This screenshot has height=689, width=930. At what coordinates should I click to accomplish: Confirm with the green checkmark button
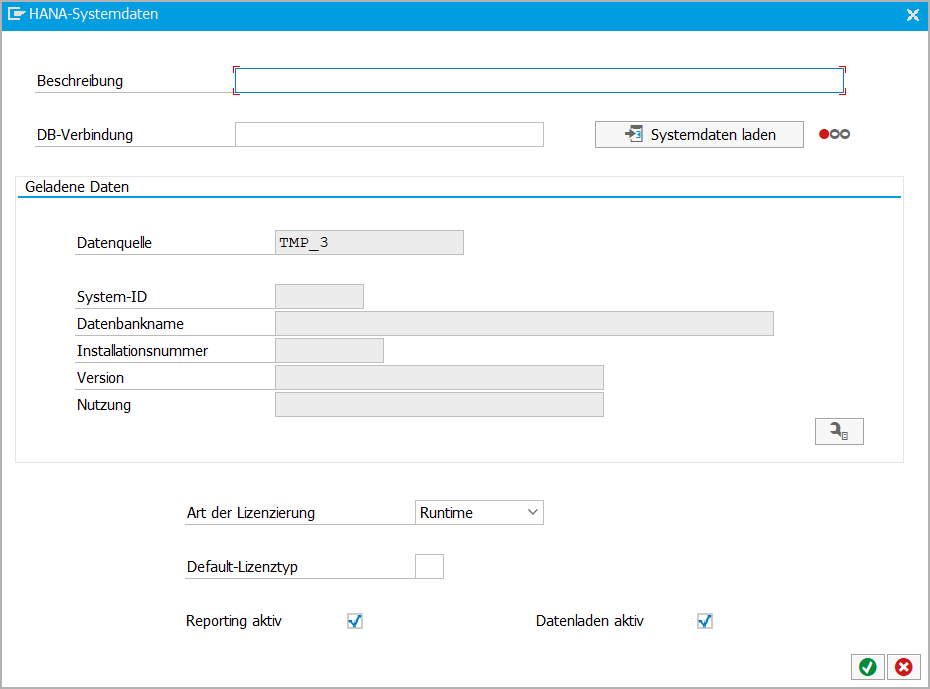click(x=868, y=667)
